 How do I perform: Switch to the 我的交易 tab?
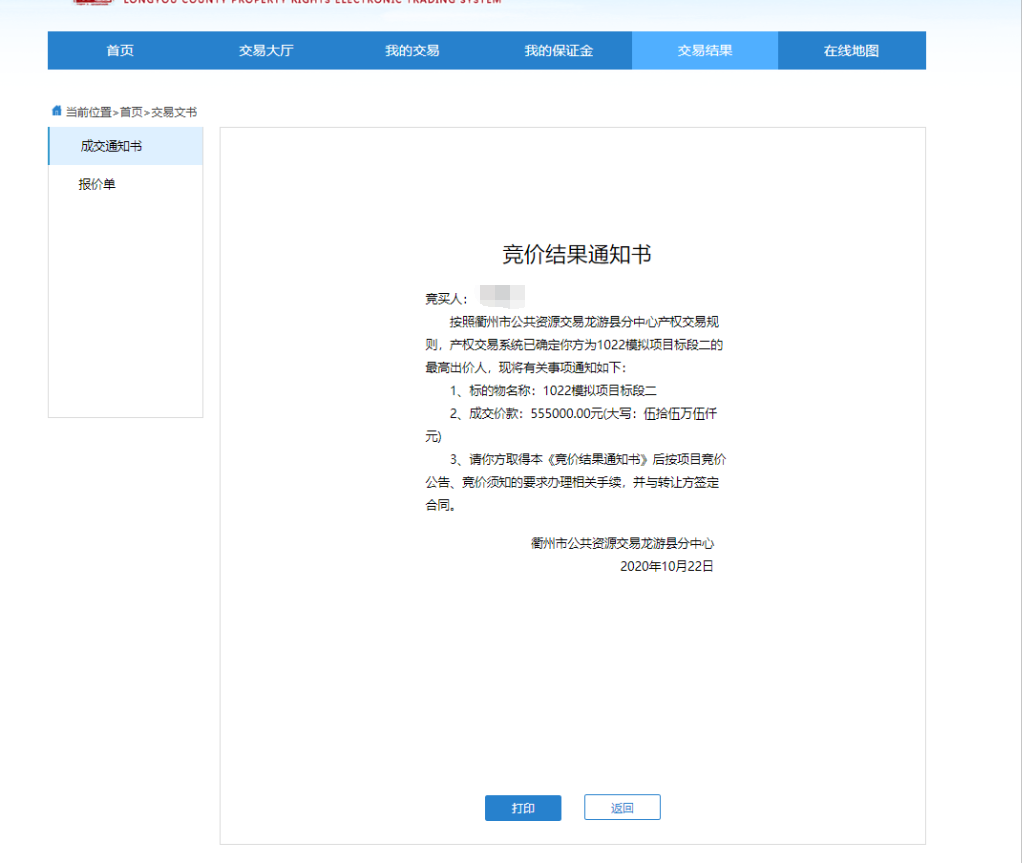point(412,51)
